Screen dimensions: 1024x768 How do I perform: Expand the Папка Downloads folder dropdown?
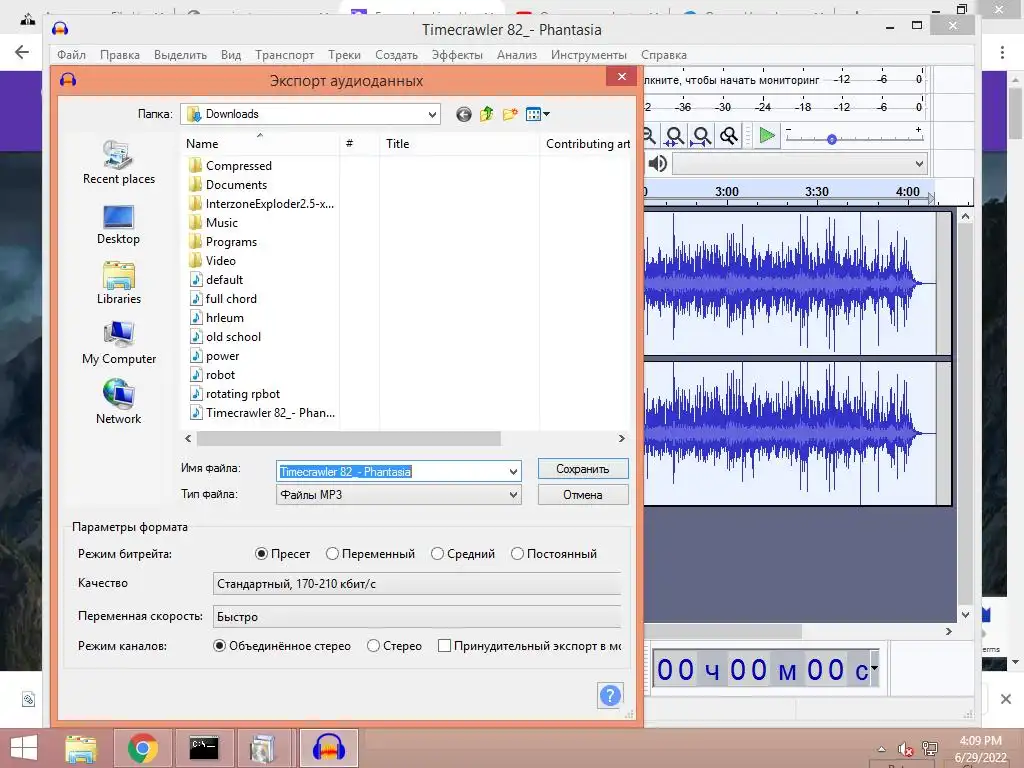432,114
